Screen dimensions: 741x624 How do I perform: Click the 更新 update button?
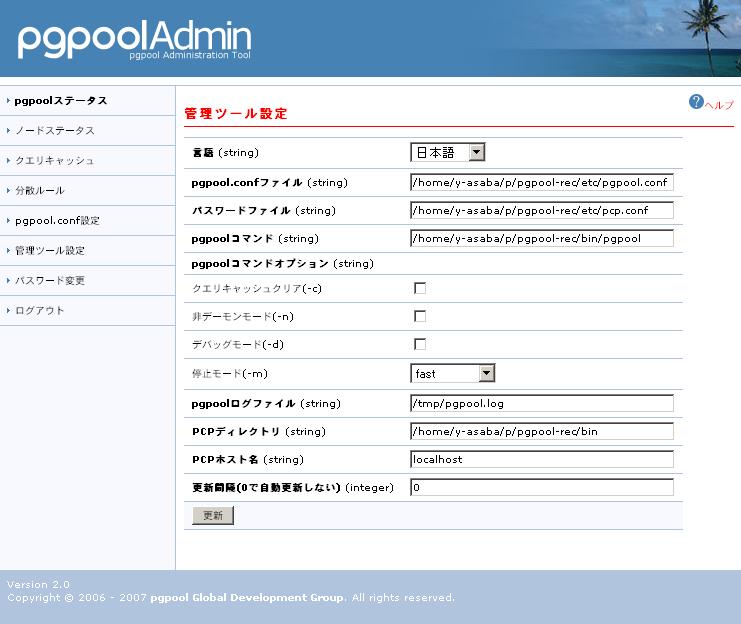click(213, 515)
